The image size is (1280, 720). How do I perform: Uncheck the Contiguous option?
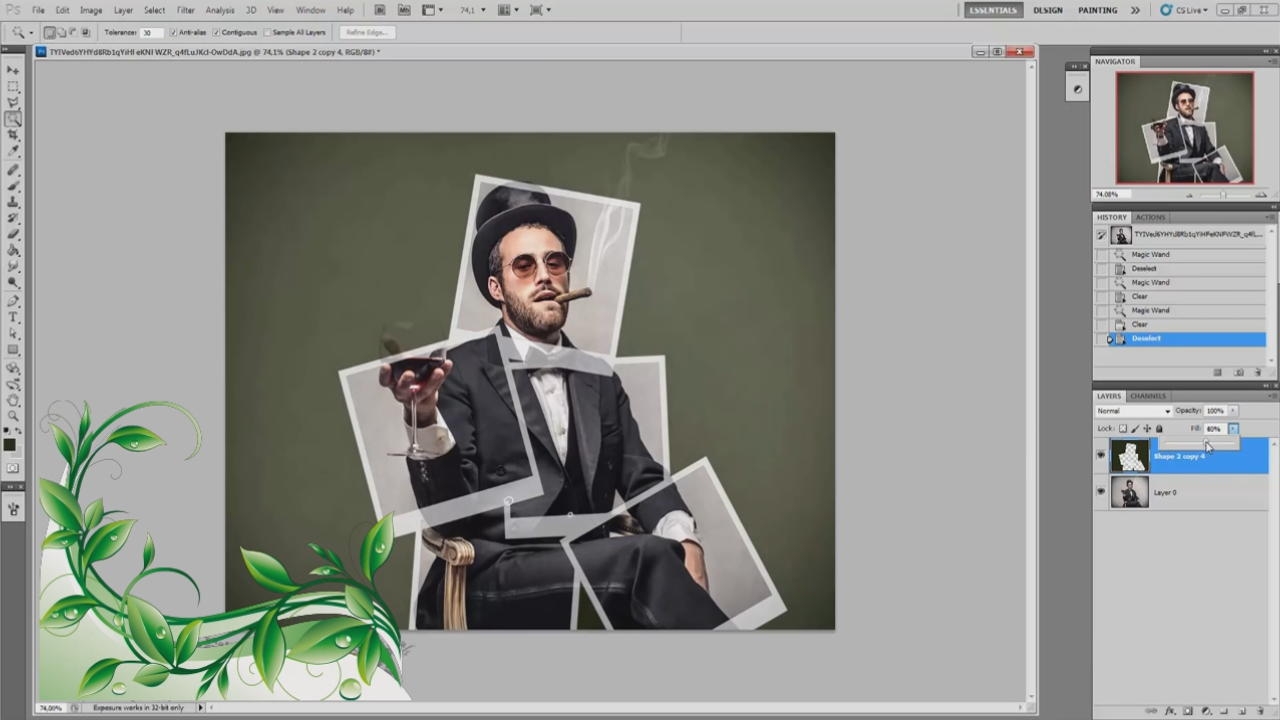point(216,32)
